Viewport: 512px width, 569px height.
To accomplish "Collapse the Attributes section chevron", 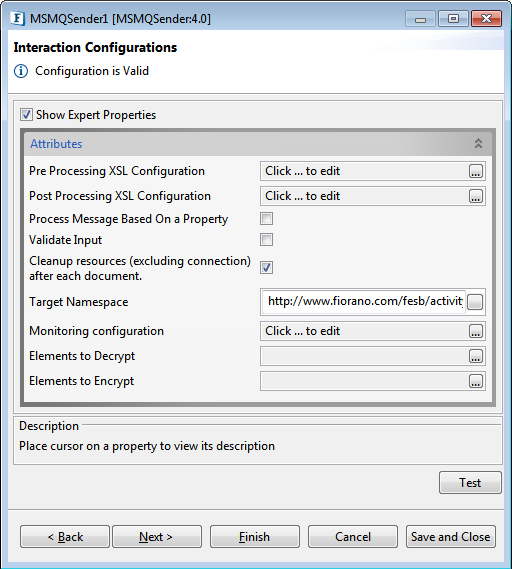I will tap(478, 144).
